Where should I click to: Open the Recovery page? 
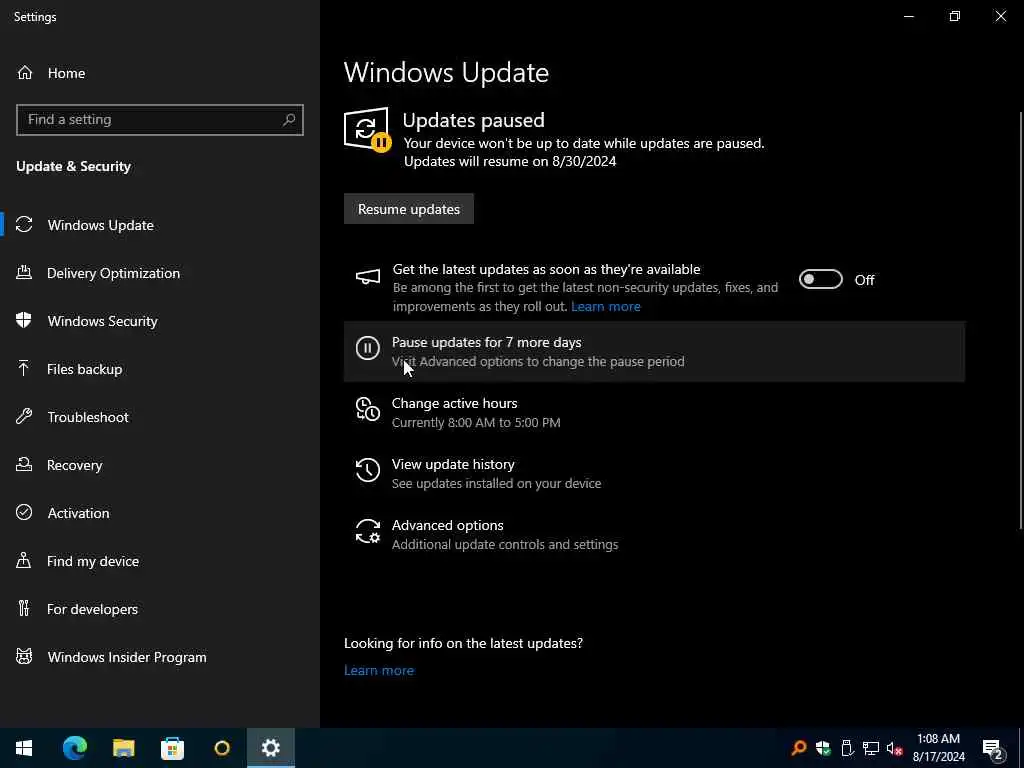point(160,465)
